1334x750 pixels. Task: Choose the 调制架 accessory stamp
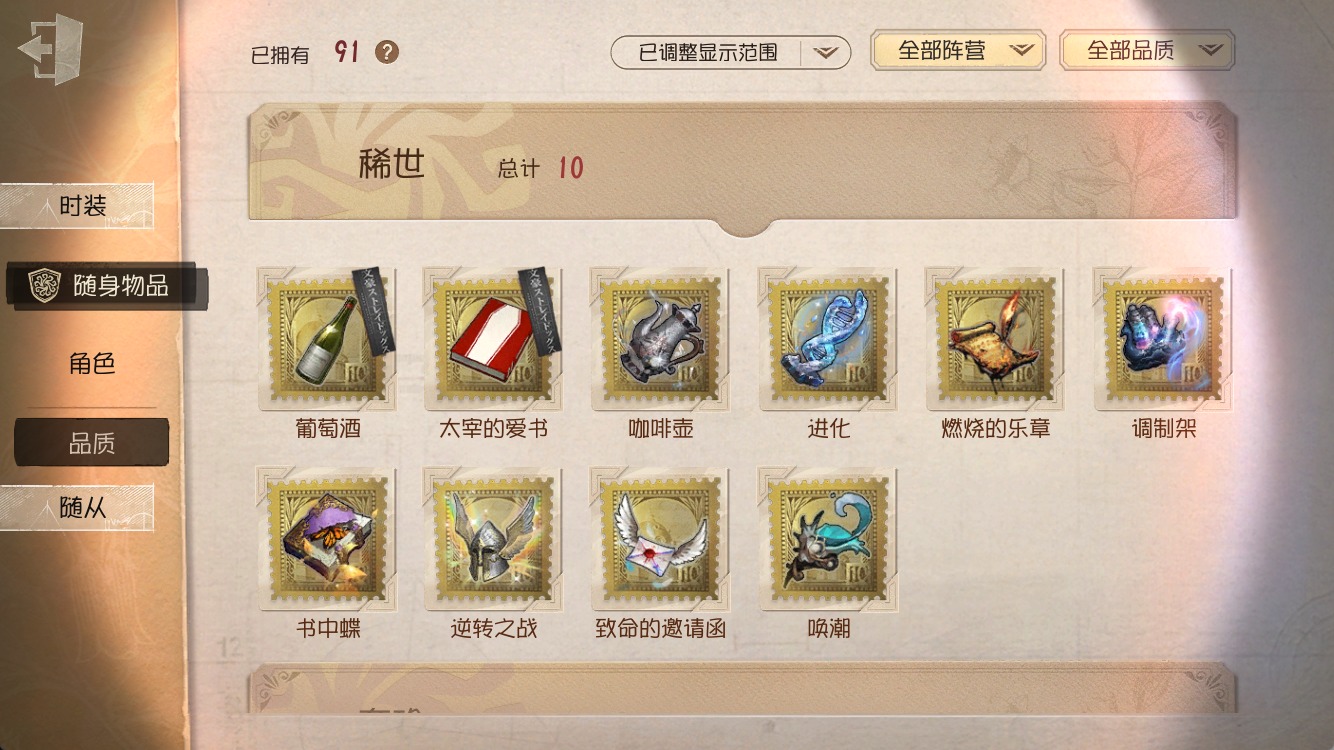(x=1163, y=340)
